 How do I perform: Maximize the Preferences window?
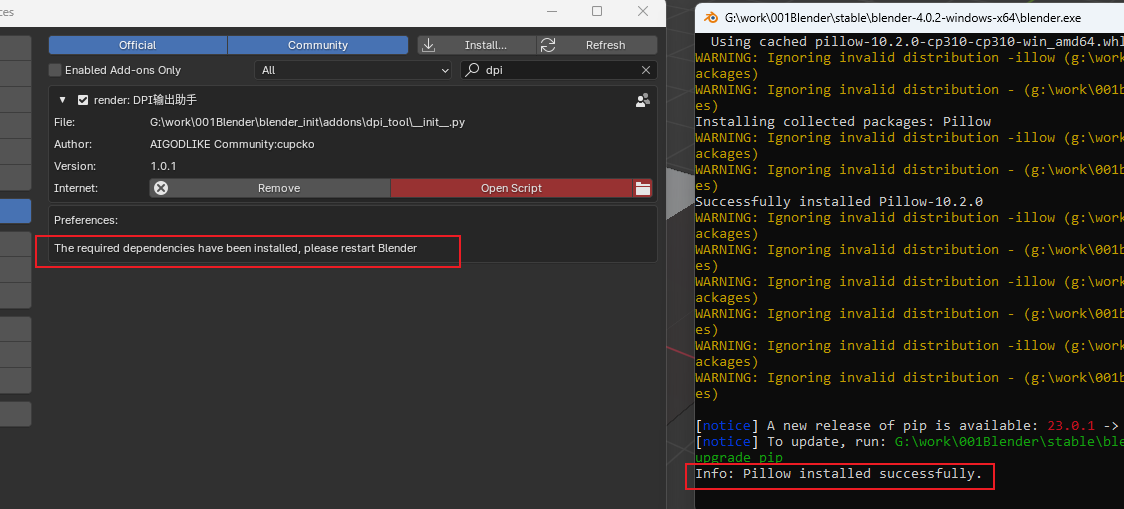point(596,11)
